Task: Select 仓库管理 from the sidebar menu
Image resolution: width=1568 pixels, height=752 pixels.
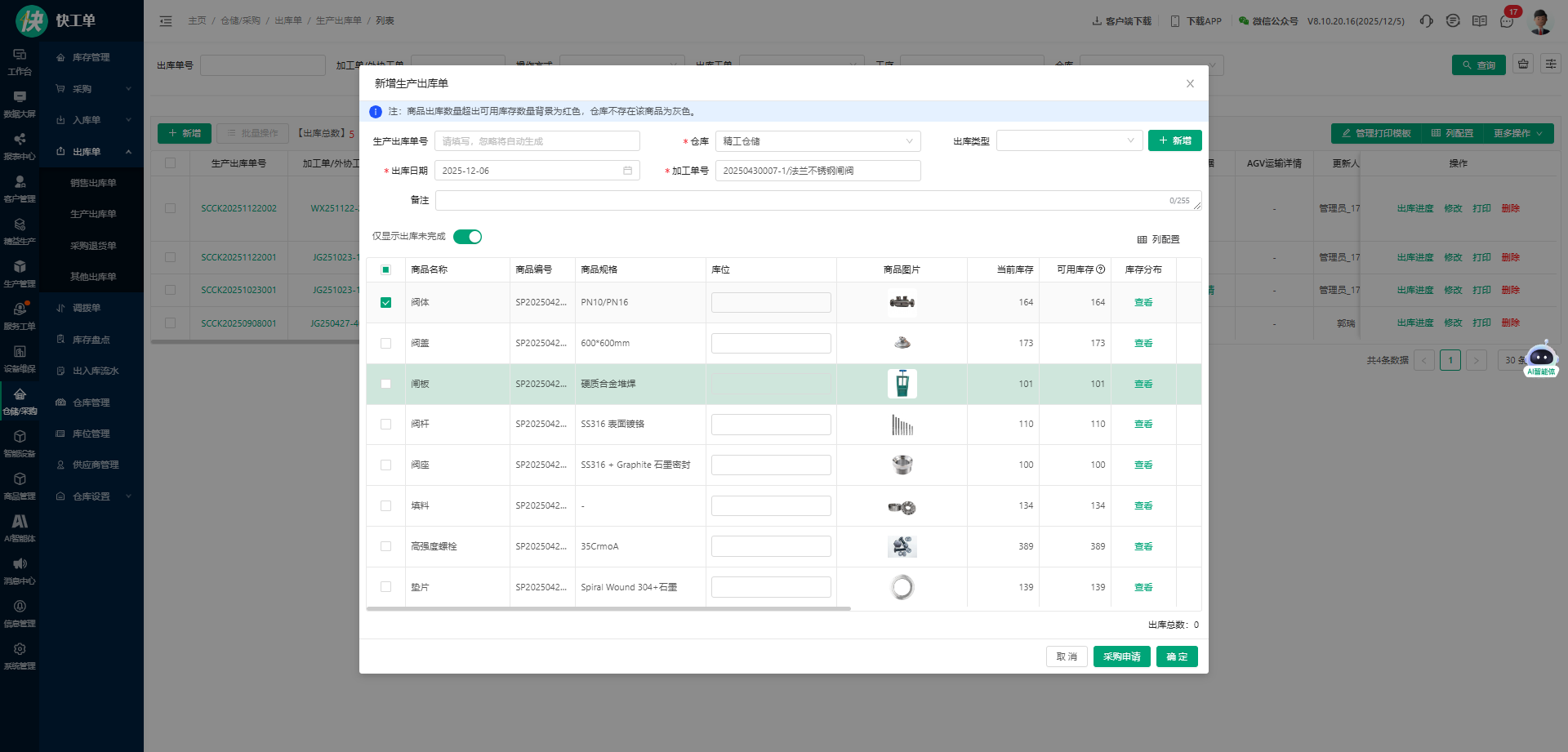Action: point(91,403)
